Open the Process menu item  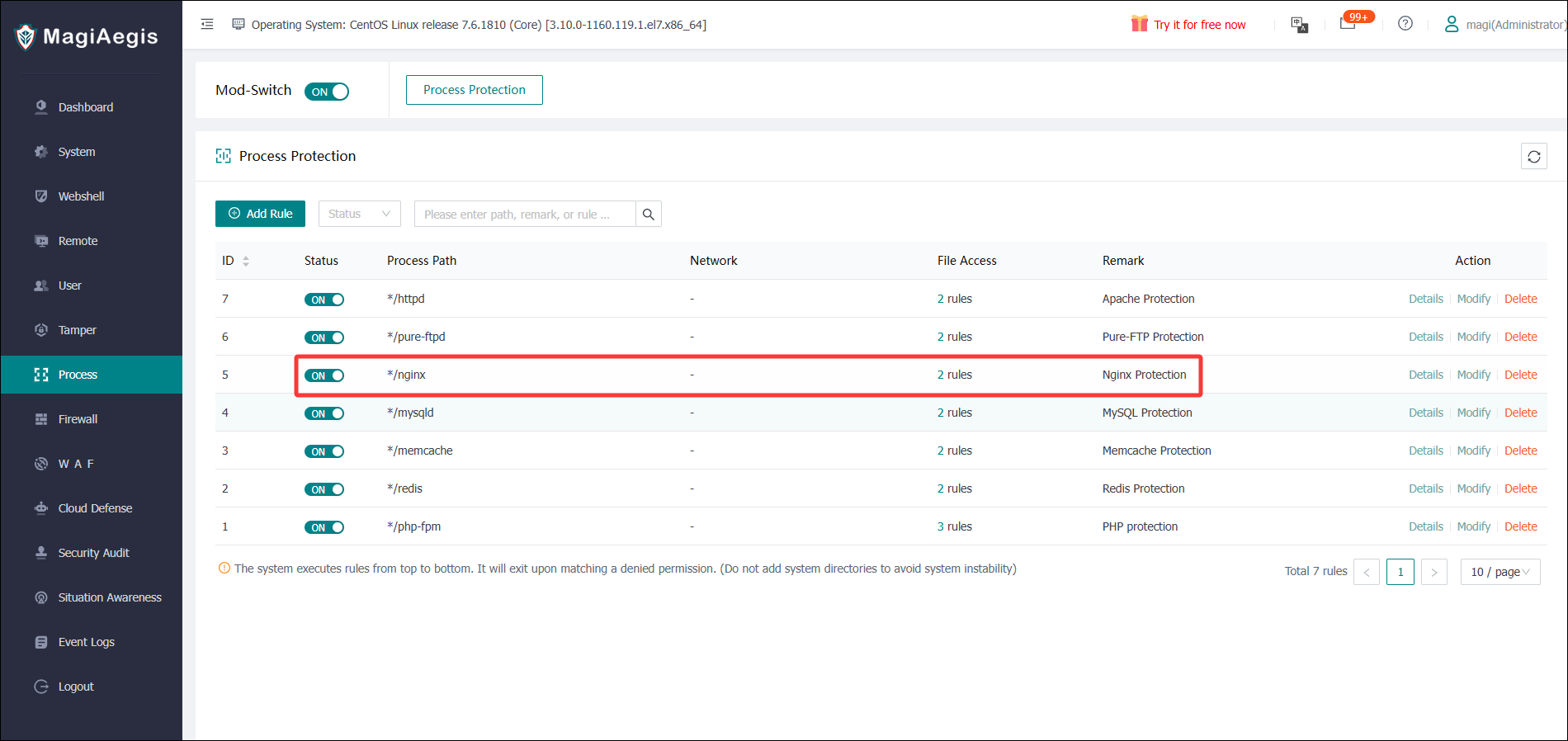pos(92,375)
